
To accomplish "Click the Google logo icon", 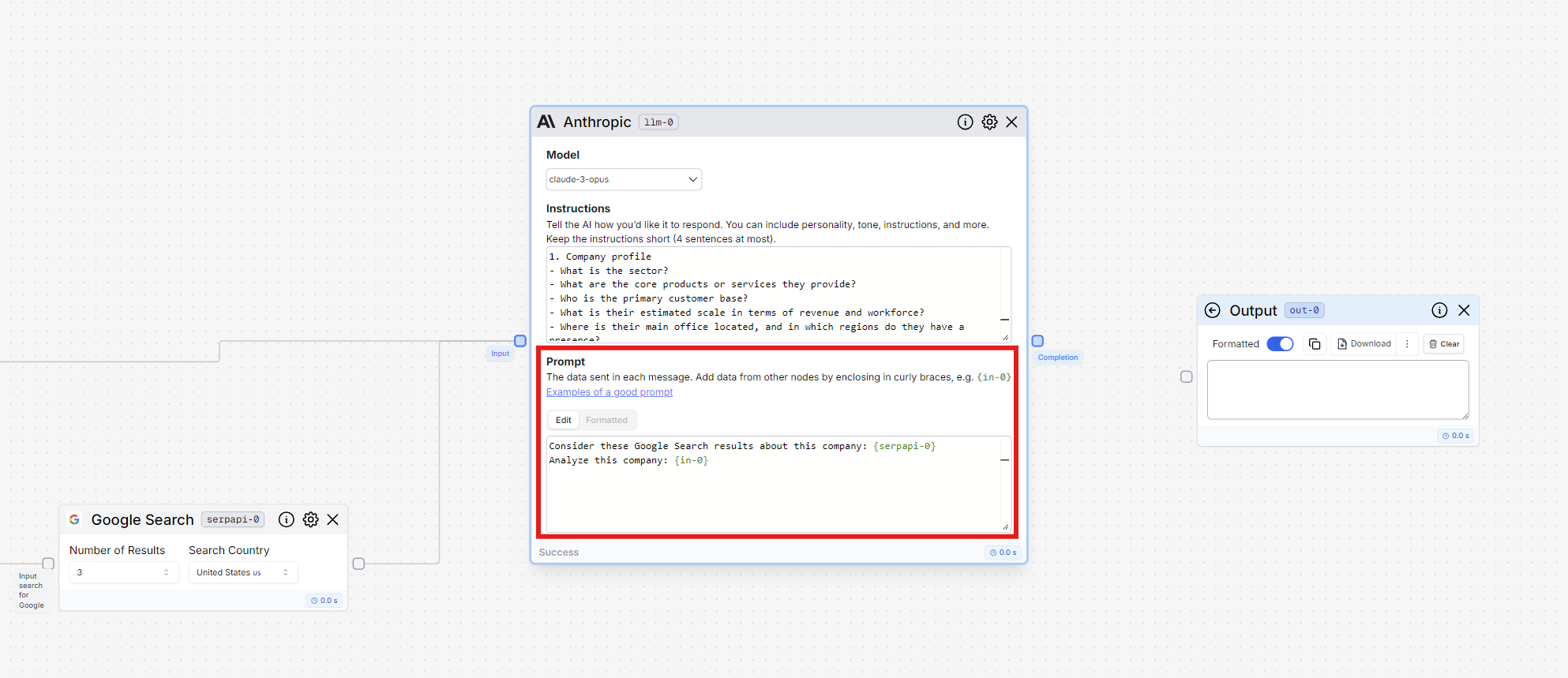I will click(x=74, y=519).
